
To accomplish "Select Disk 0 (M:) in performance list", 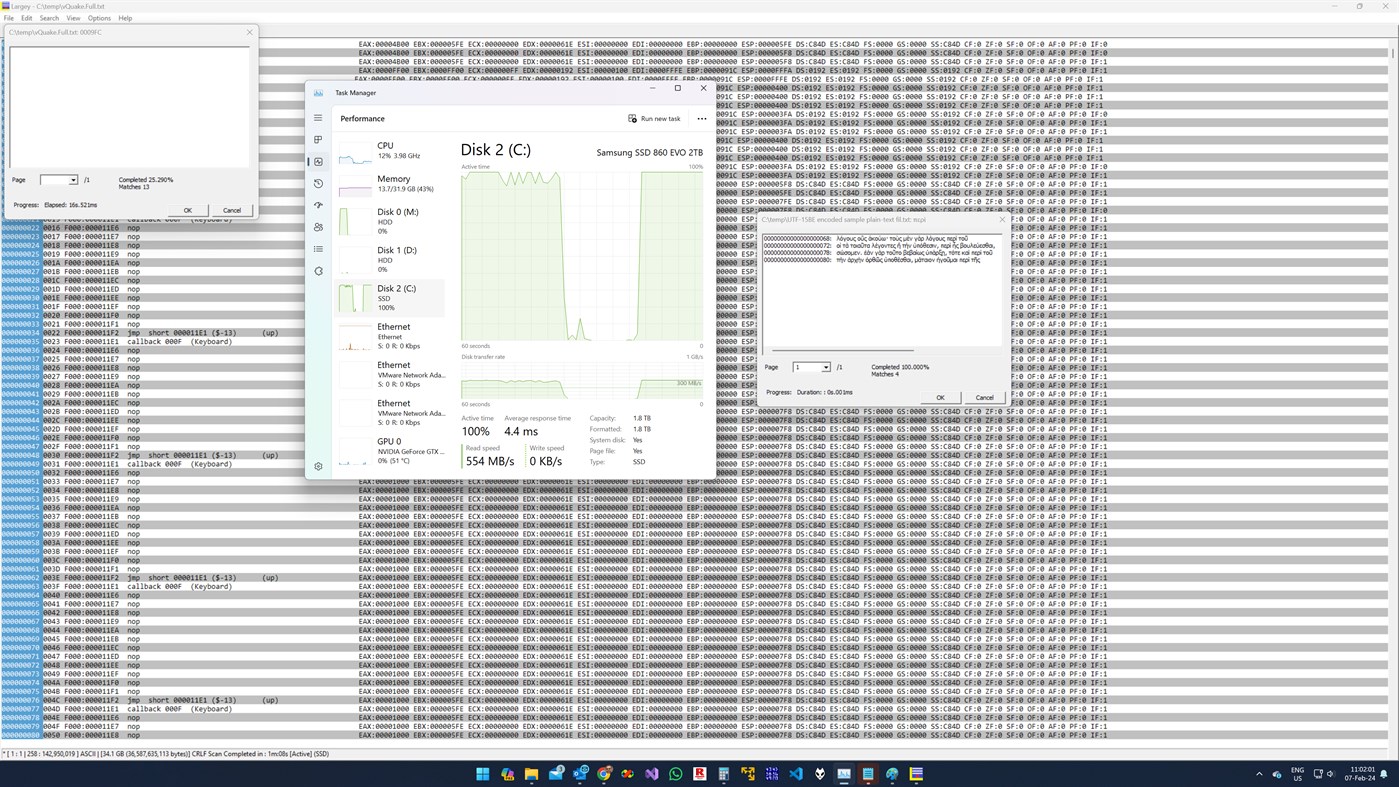I will 390,221.
